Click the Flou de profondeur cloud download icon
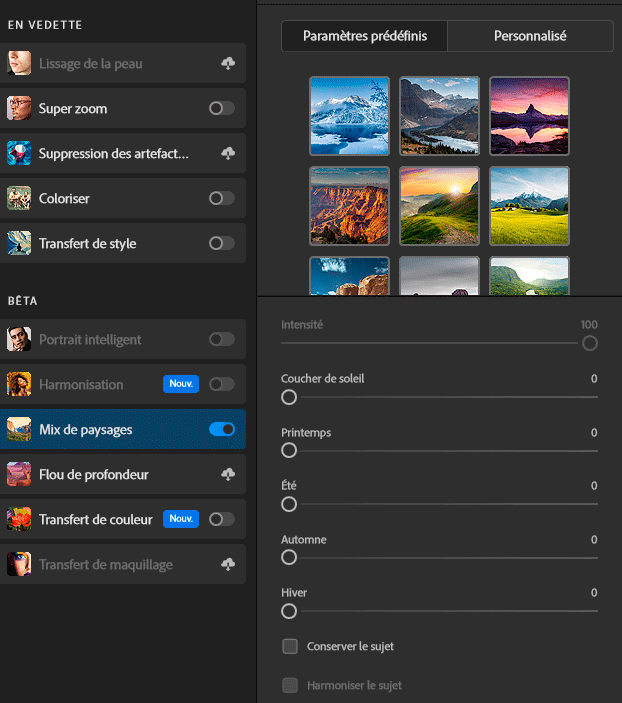This screenshot has width=622, height=703. pos(228,474)
